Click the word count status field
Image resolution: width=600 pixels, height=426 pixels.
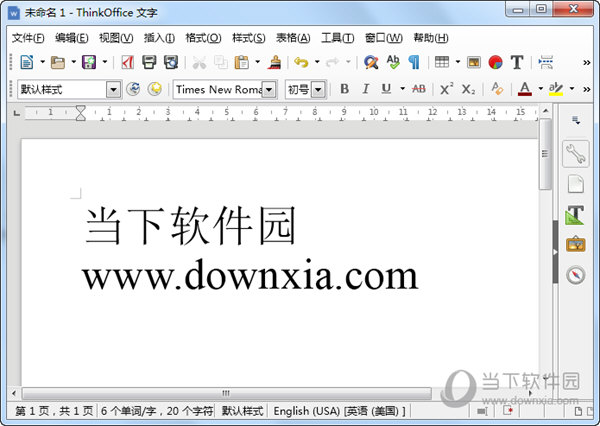point(157,411)
